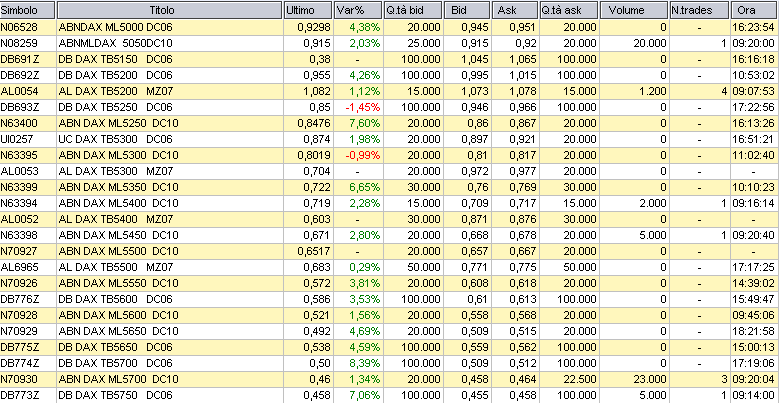This screenshot has width=779, height=403.
Task: Select symbol N63400
Action: tap(19, 123)
